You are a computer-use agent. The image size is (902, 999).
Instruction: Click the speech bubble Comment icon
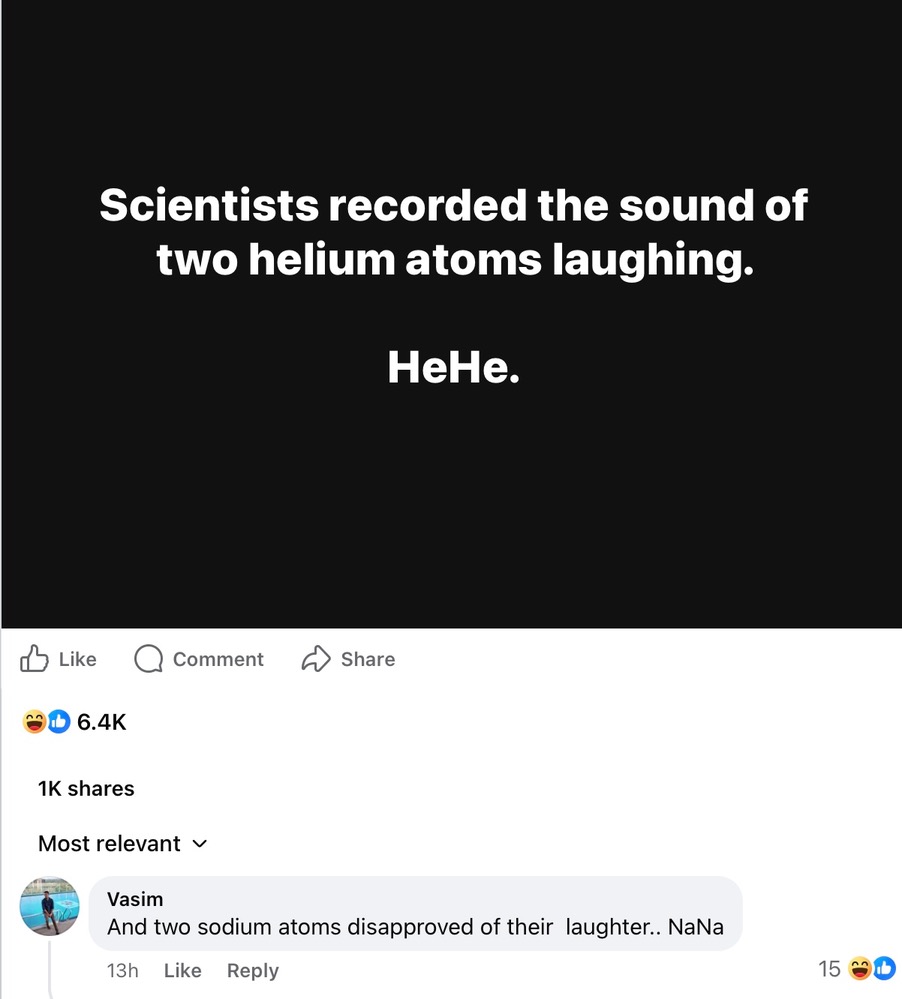149,659
